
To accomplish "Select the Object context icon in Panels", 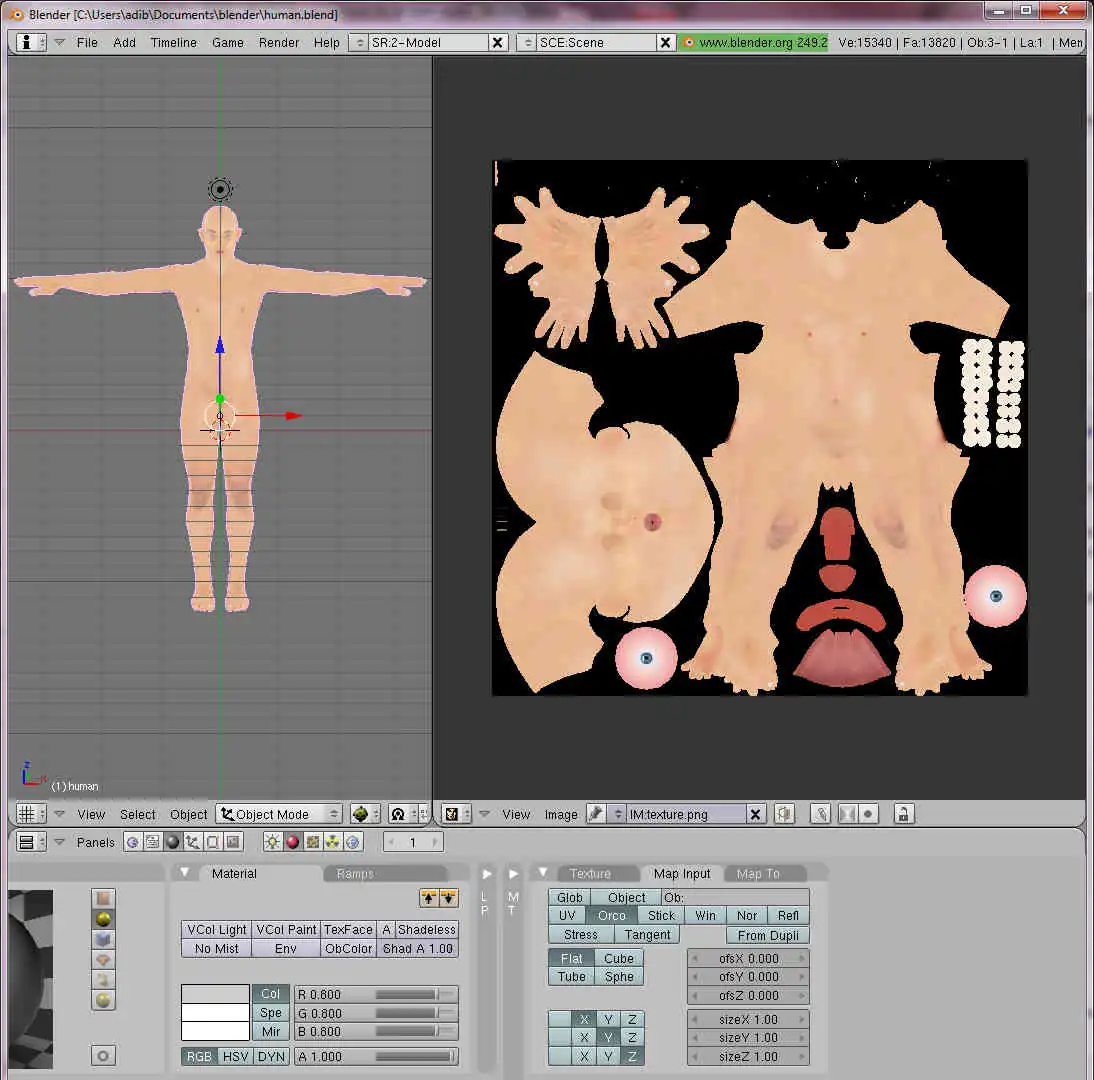I will [193, 842].
